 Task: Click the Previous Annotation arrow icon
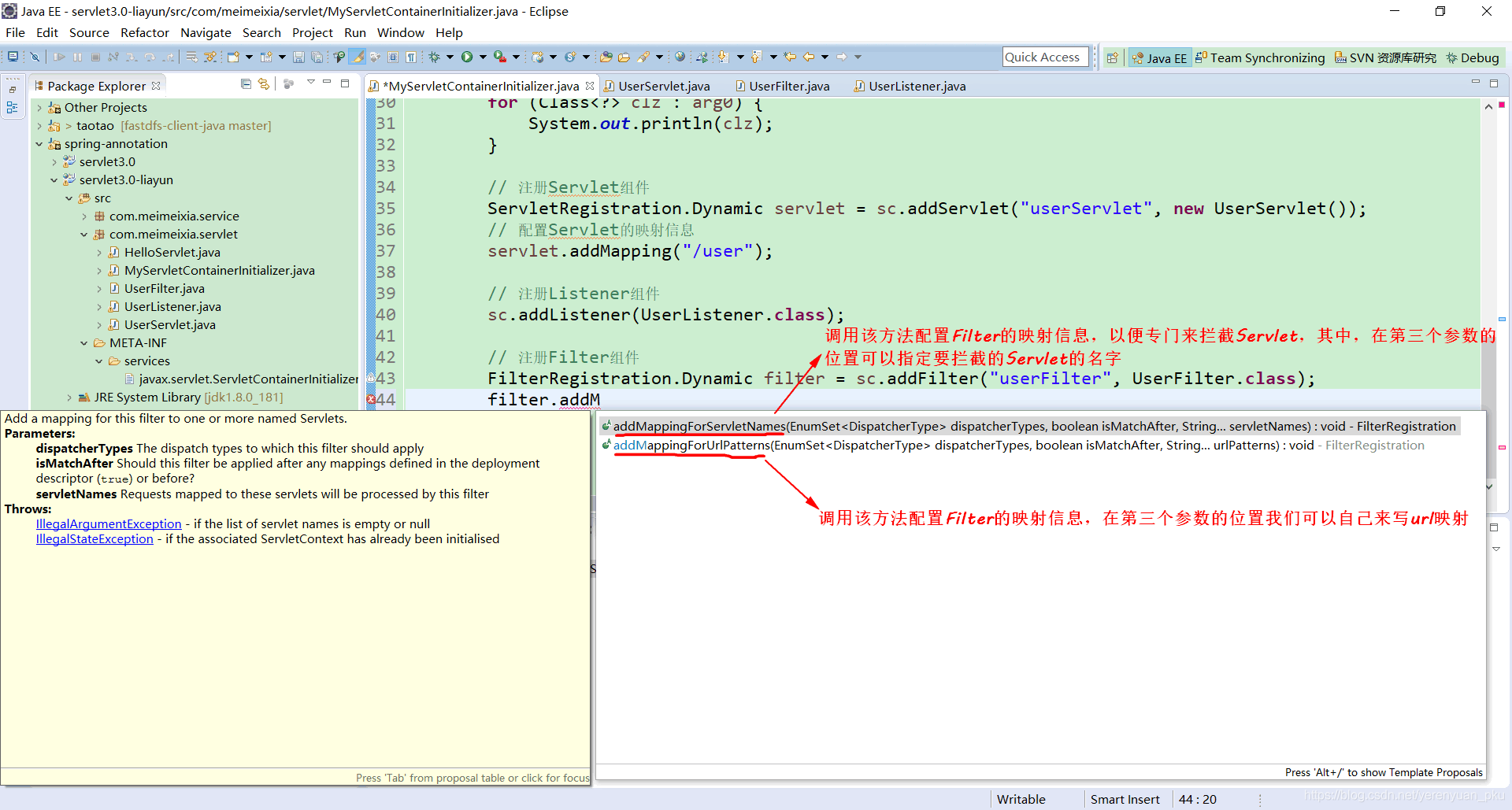click(756, 57)
